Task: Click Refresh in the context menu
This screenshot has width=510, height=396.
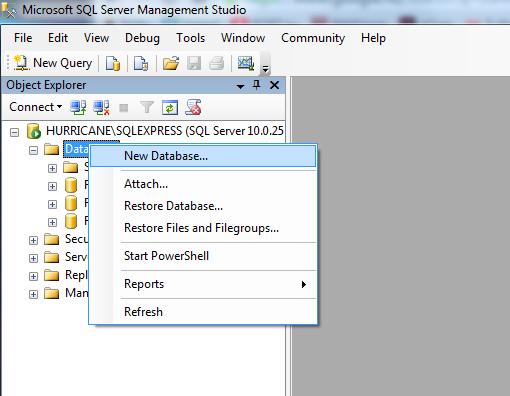Action: coord(203,312)
